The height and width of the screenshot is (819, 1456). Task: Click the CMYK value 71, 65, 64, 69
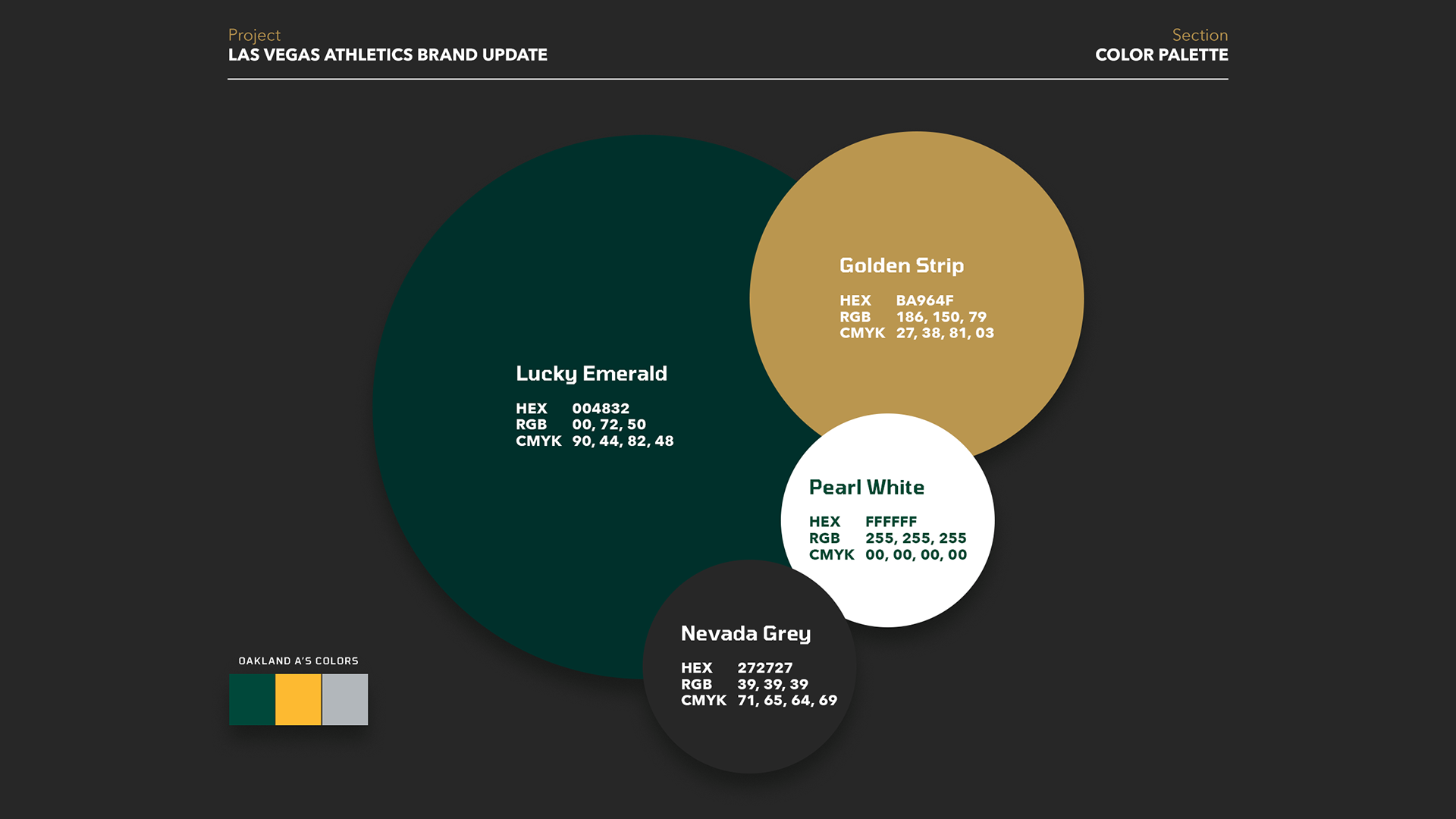[787, 701]
